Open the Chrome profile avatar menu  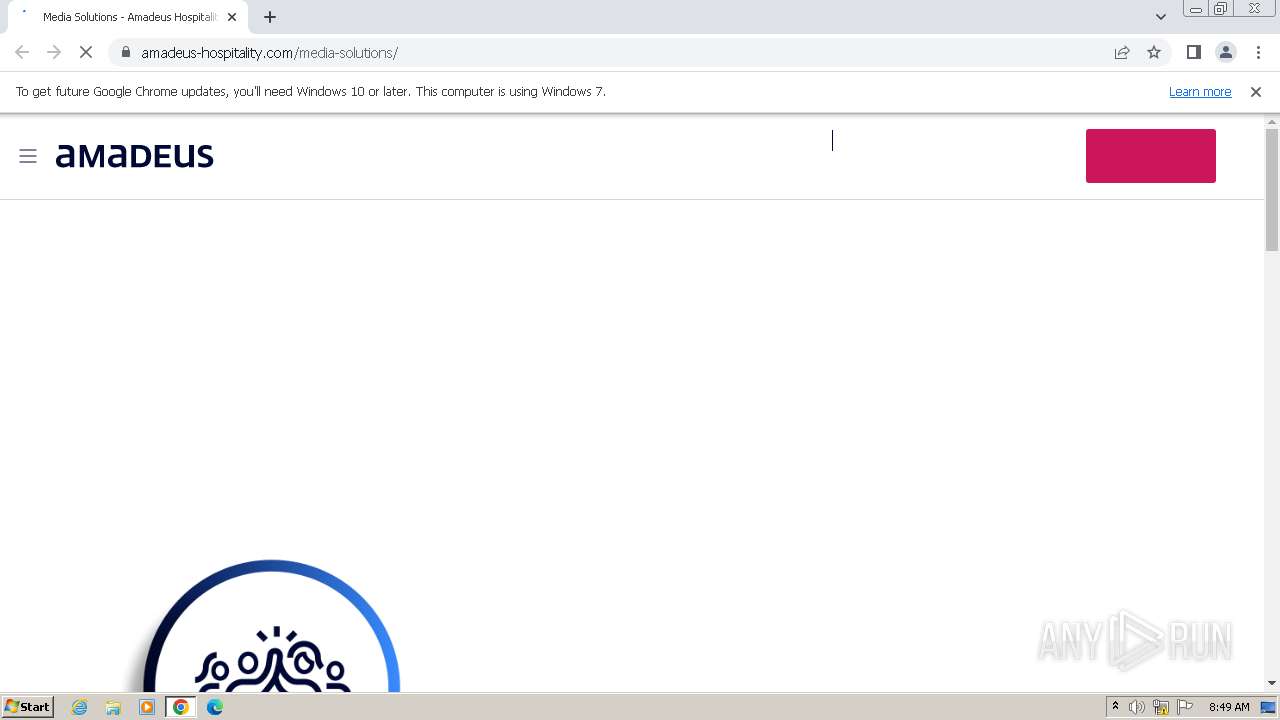point(1226,52)
